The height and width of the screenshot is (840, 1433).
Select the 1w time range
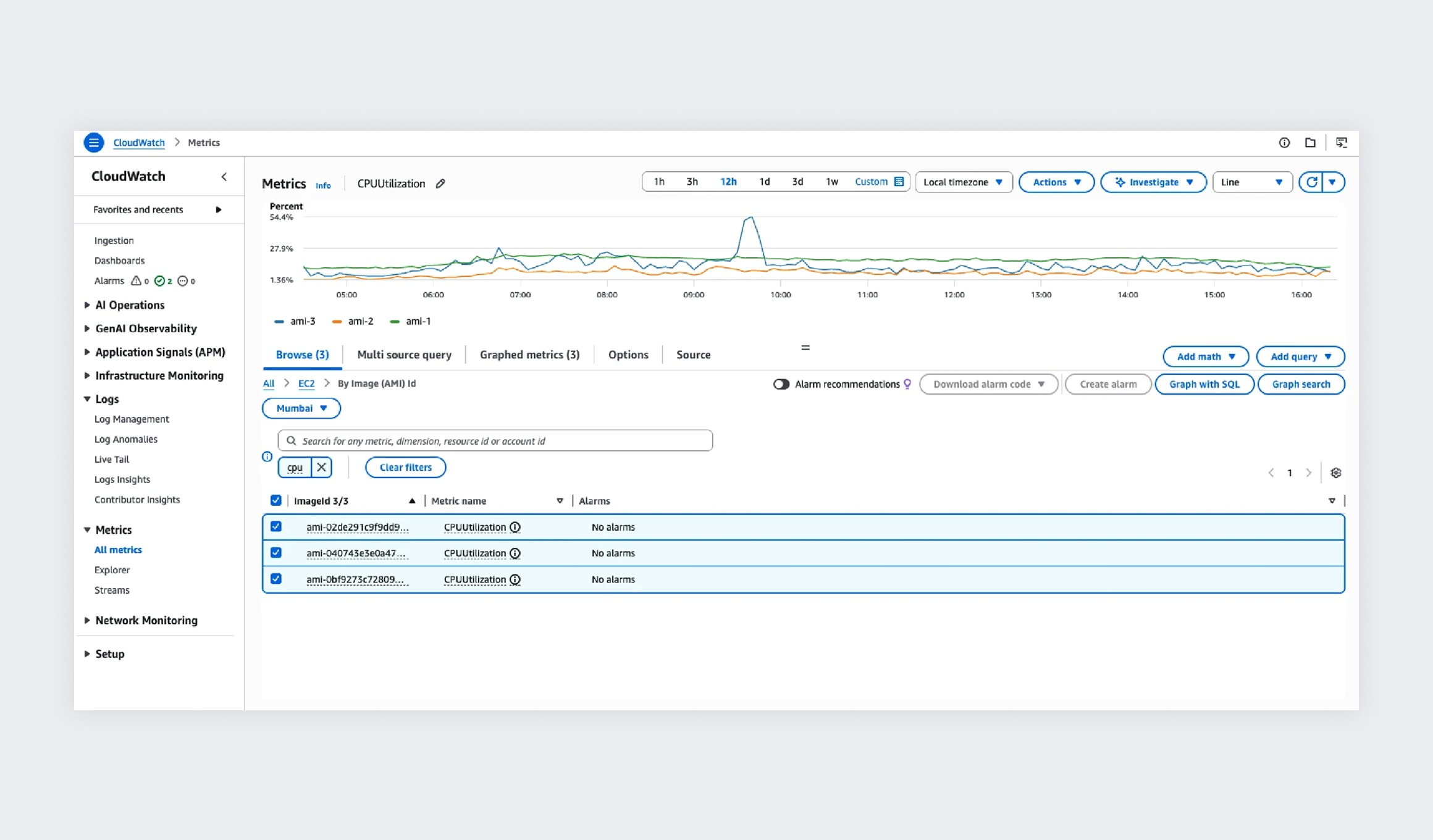[x=832, y=182]
